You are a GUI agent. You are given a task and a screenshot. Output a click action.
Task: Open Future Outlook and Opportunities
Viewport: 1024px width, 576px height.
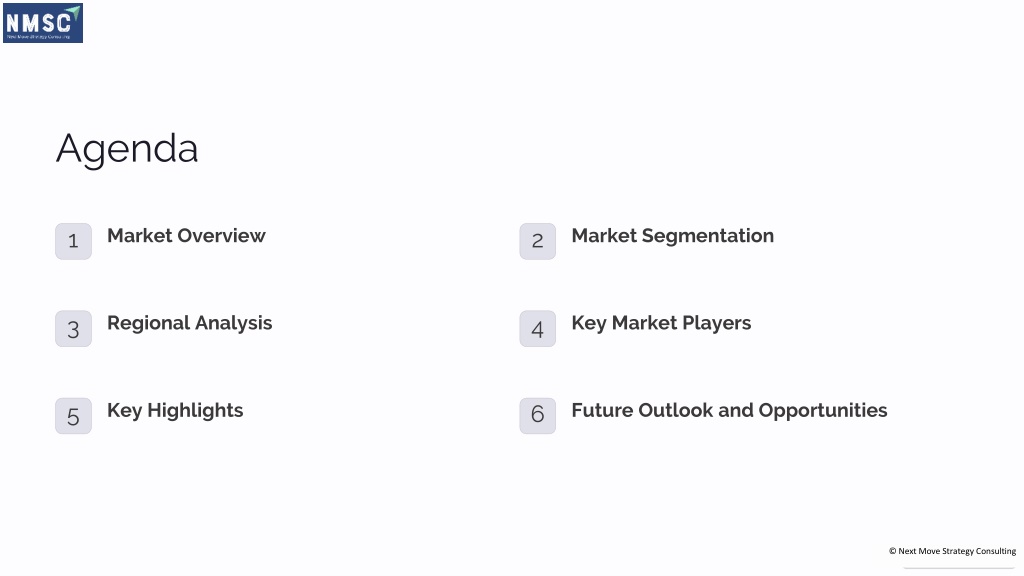(x=729, y=411)
